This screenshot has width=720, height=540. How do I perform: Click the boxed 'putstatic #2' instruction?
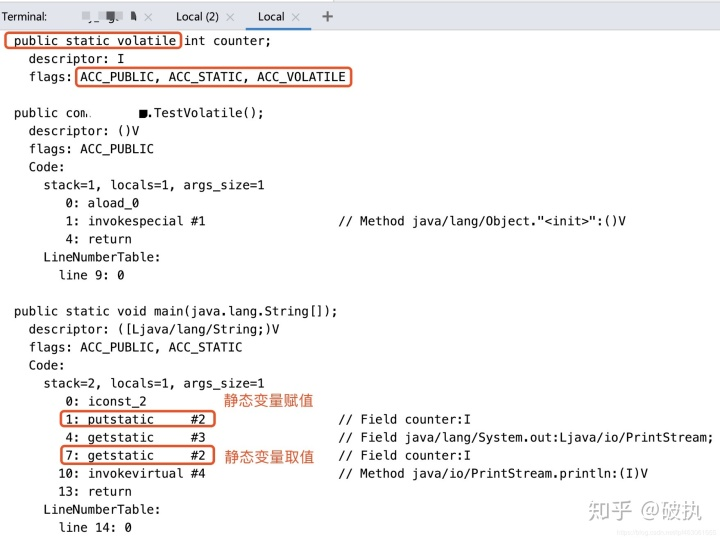[138, 419]
